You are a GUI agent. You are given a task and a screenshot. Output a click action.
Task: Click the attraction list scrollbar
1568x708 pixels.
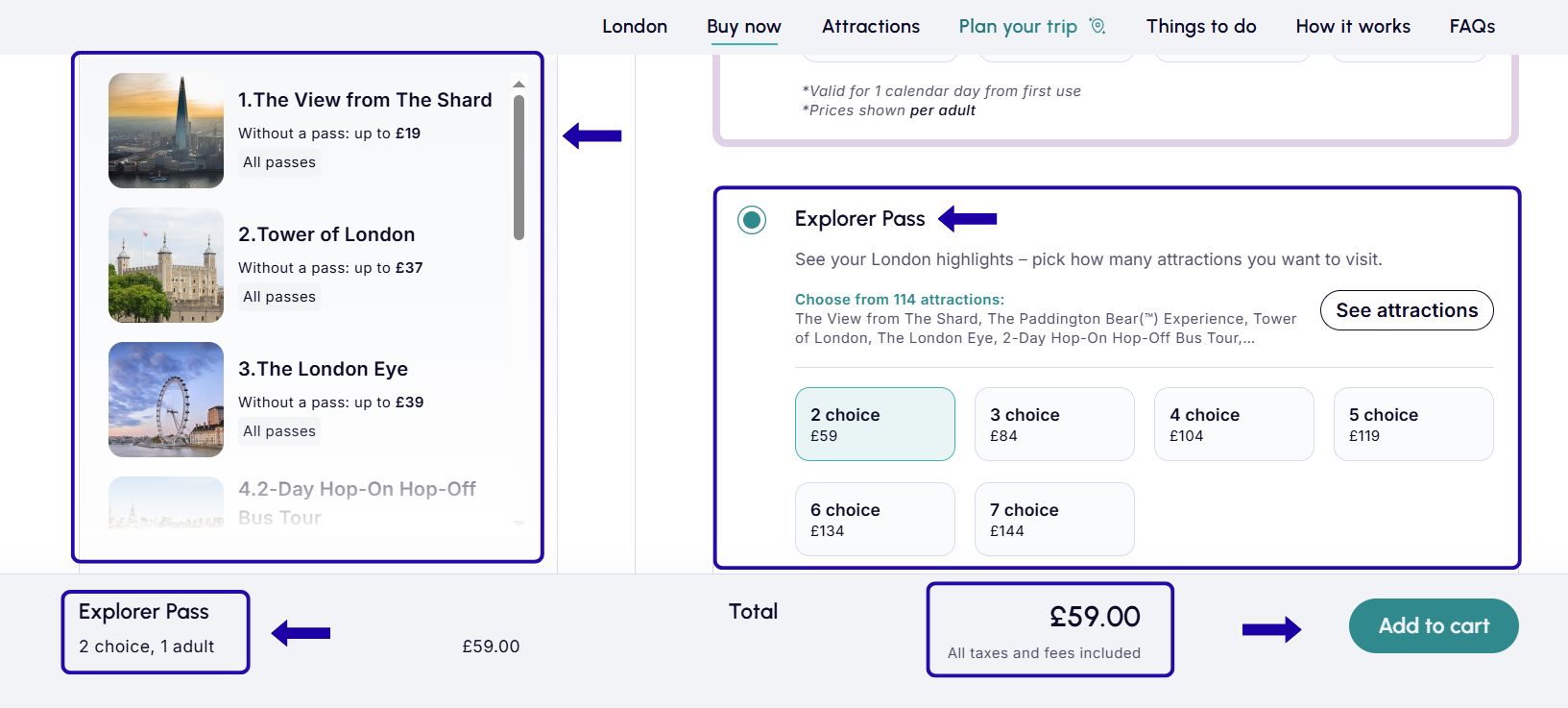pos(519,154)
